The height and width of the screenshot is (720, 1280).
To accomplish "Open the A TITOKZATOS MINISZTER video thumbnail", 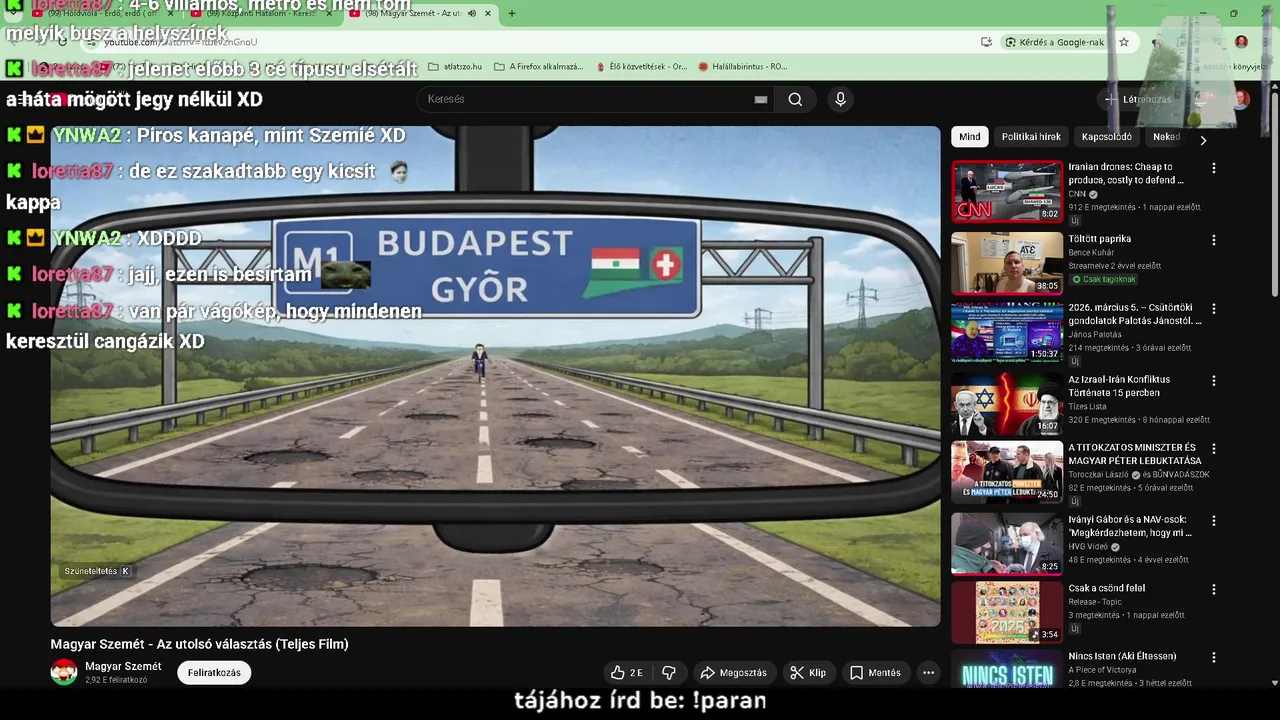I will [1007, 472].
